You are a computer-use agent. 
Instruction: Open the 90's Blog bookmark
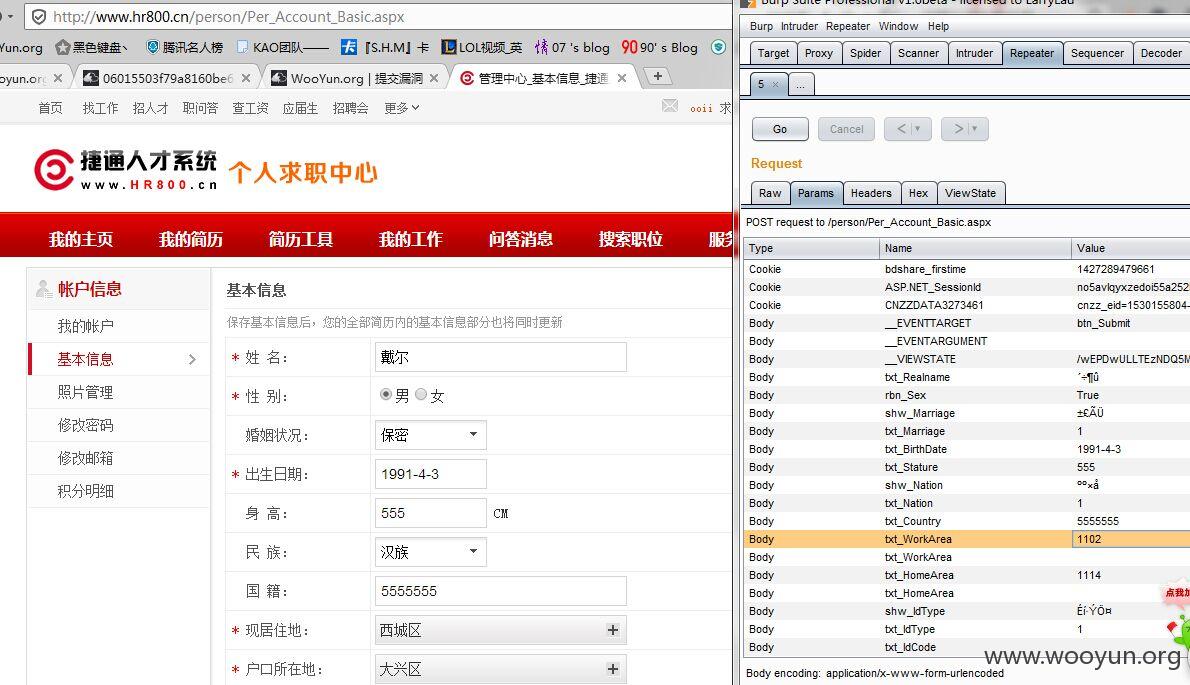(659, 47)
